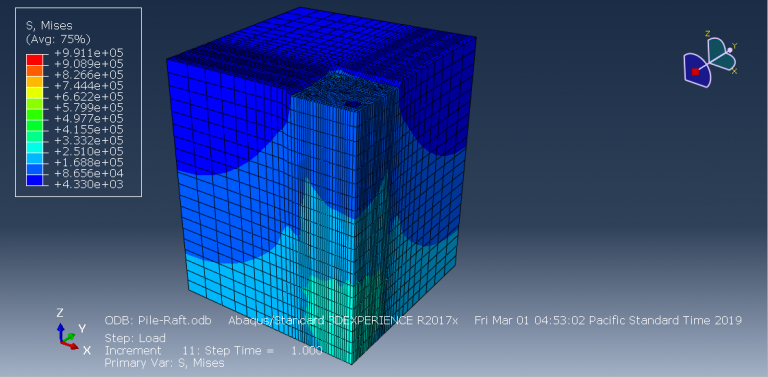Click the yellow legend color swatch
The image size is (768, 377).
click(34, 93)
